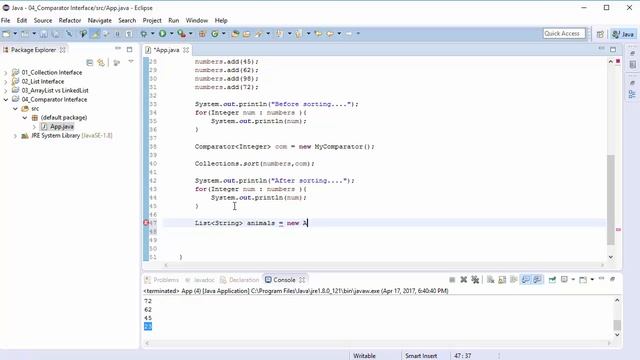Click the New Java Class green icon
The height and width of the screenshot is (360, 640).
click(x=215, y=34)
